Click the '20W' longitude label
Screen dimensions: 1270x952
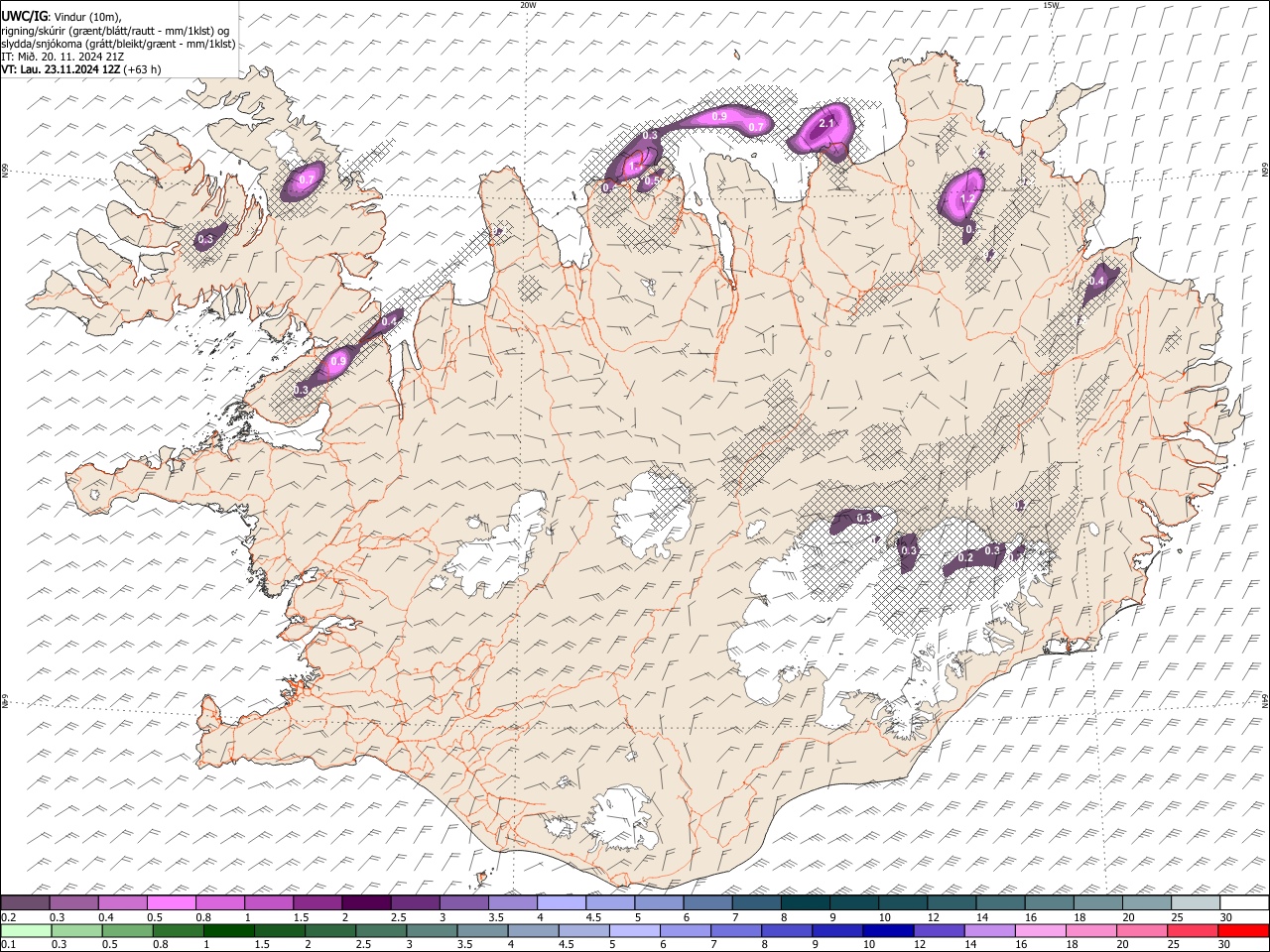pyautogui.click(x=528, y=5)
